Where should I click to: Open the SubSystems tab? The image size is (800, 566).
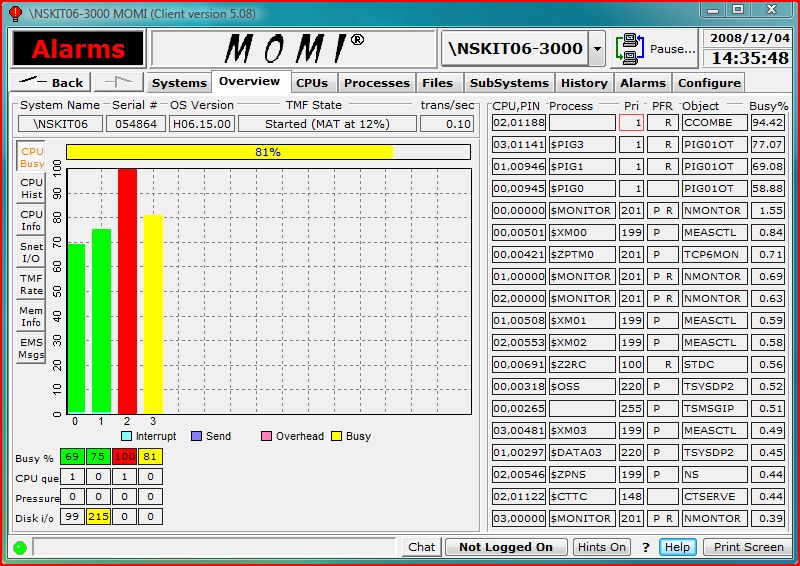[509, 83]
